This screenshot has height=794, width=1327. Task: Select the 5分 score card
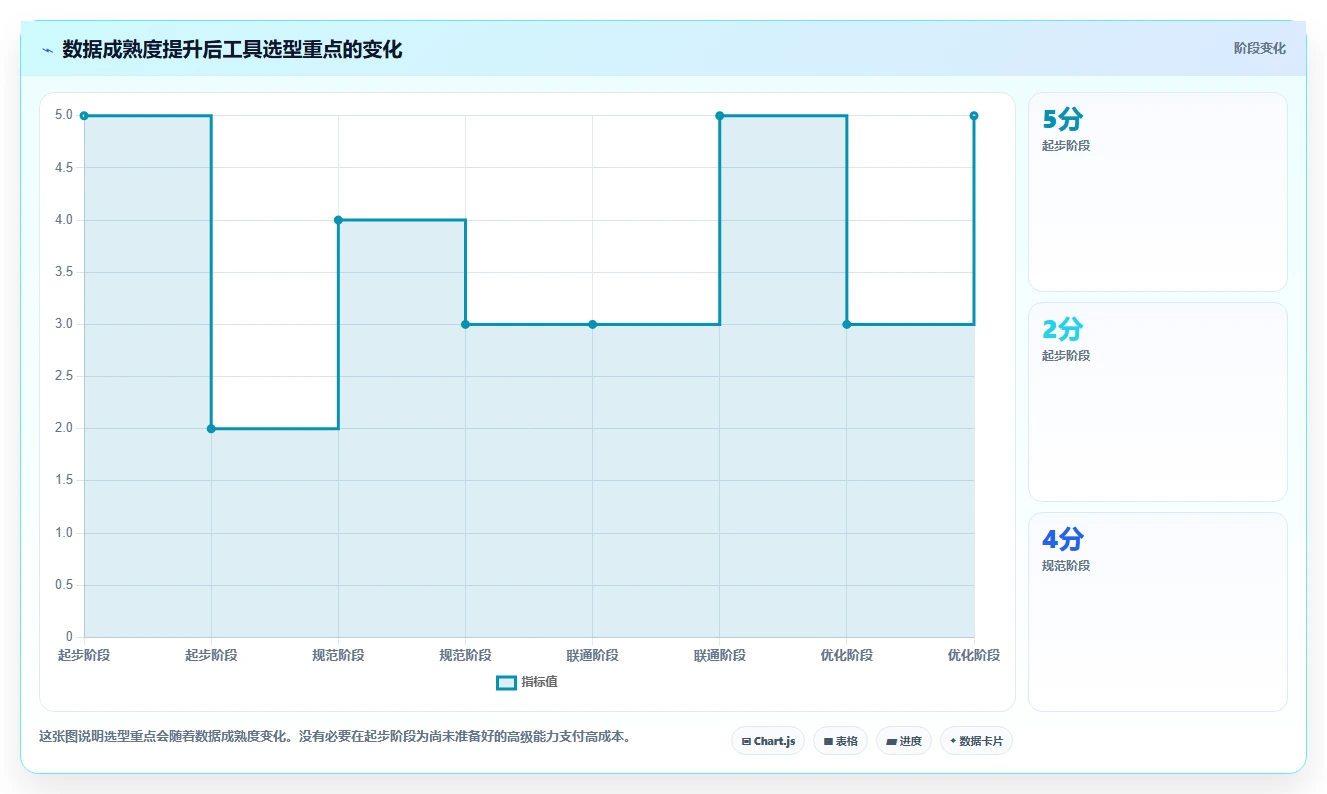tap(1157, 192)
